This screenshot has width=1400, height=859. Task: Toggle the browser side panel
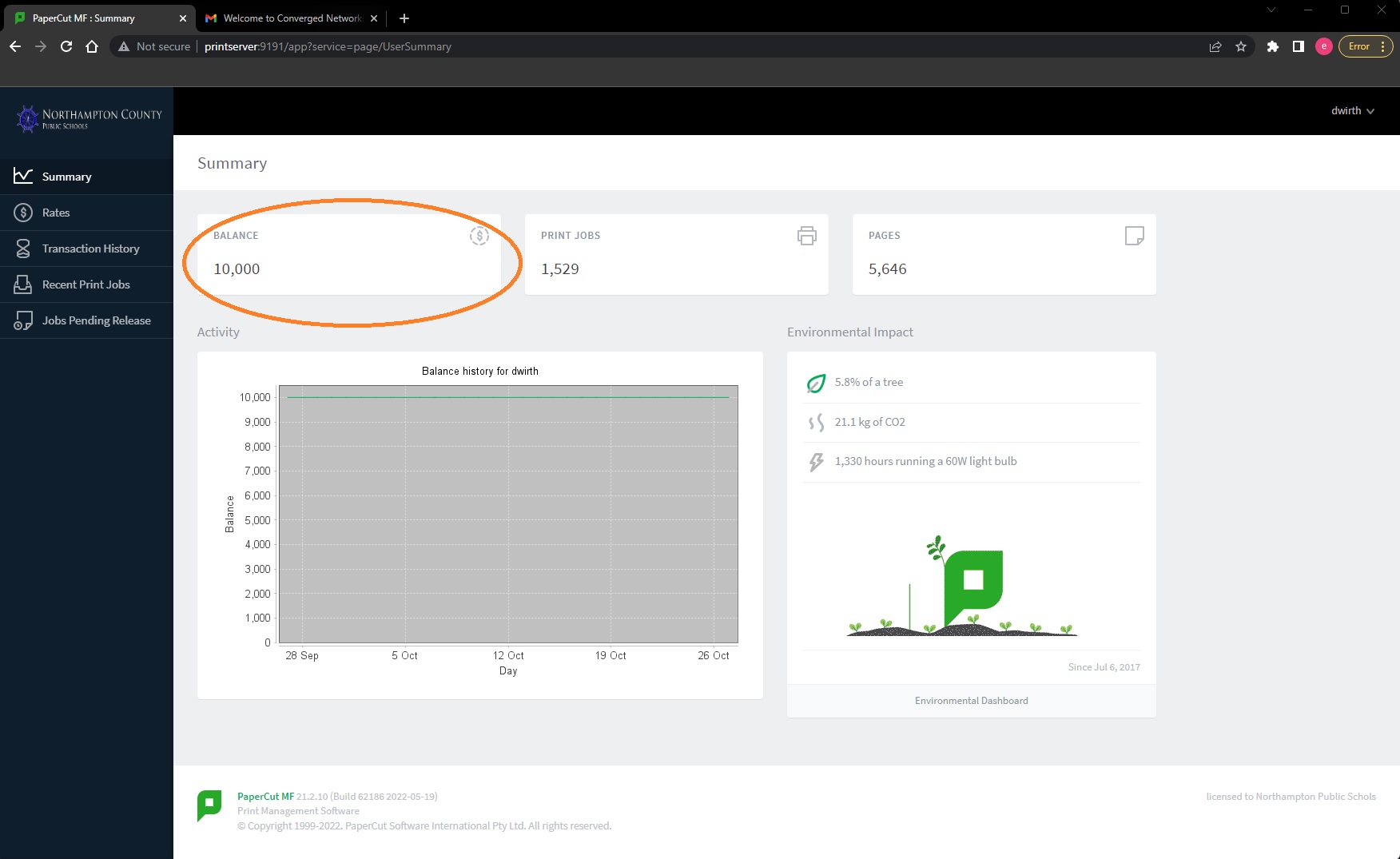tap(1299, 46)
